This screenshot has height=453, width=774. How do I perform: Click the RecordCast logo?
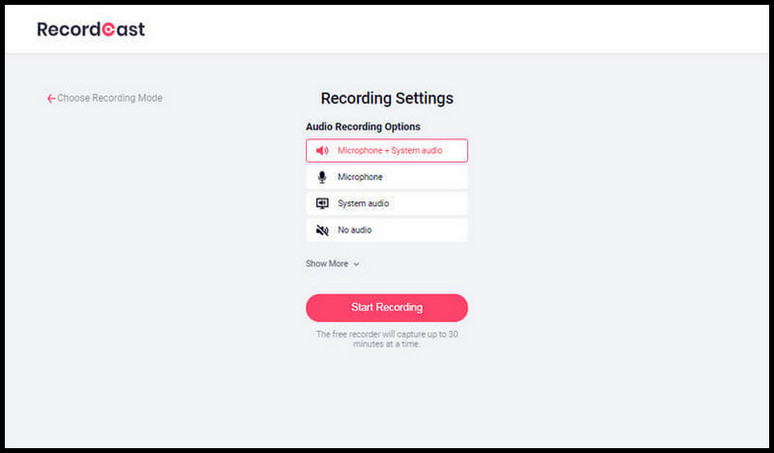[90, 29]
